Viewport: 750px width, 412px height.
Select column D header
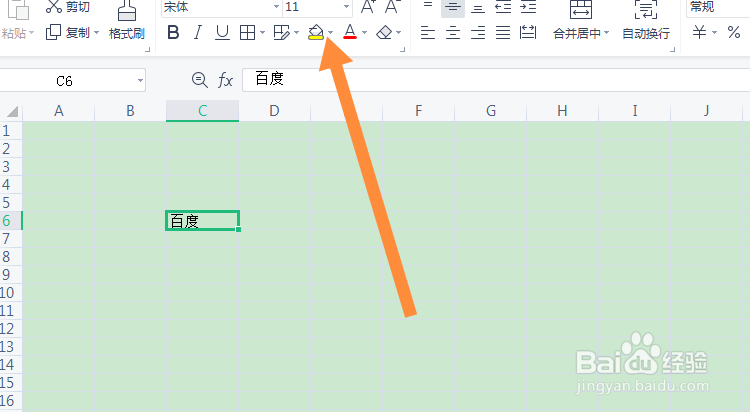tap(275, 111)
